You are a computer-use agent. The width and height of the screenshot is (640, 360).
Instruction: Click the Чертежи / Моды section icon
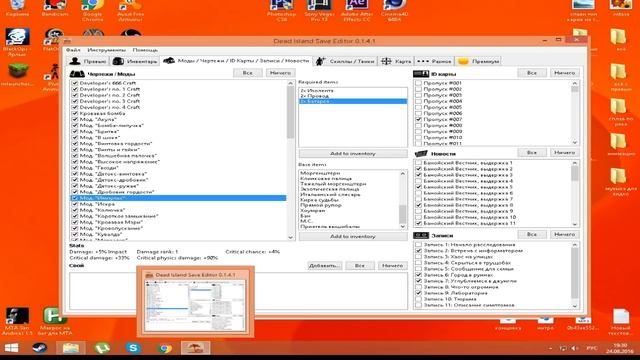[x=77, y=74]
